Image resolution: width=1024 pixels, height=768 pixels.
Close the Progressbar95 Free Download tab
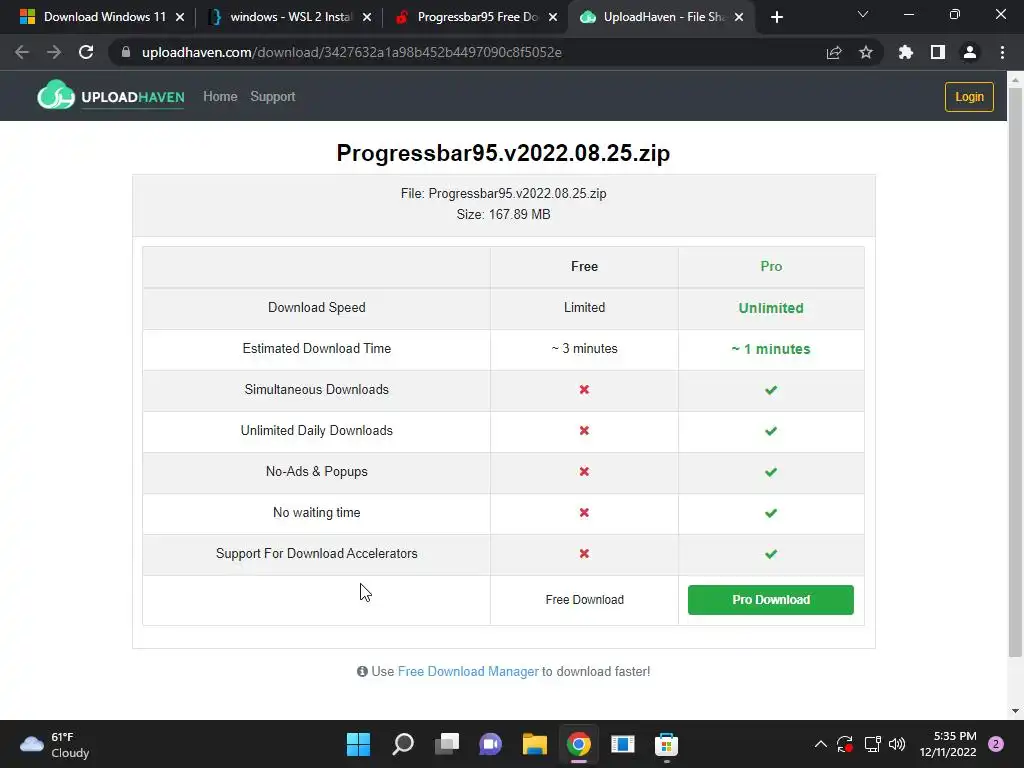point(553,17)
